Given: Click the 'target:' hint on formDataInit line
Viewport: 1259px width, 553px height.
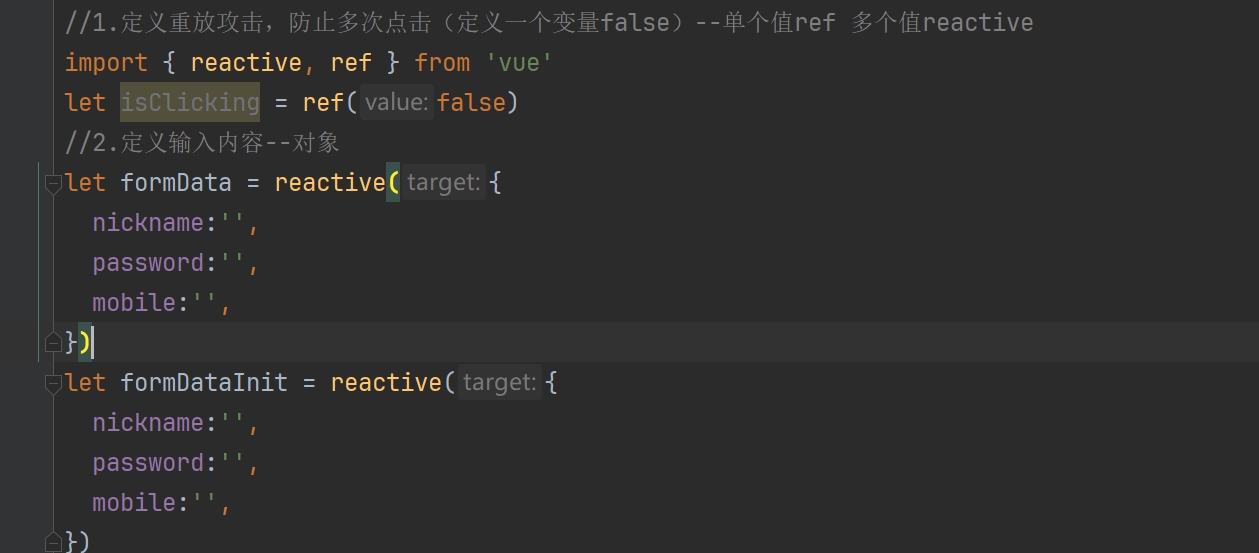Looking at the screenshot, I should click(500, 382).
